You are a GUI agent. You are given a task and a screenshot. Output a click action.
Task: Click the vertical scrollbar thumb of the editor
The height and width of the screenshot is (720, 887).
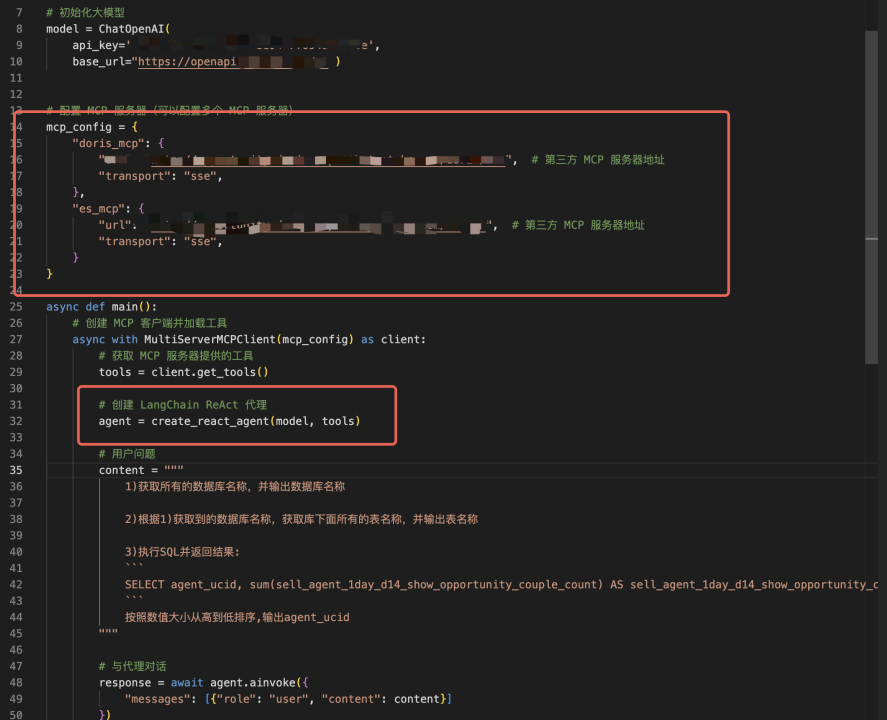871,197
